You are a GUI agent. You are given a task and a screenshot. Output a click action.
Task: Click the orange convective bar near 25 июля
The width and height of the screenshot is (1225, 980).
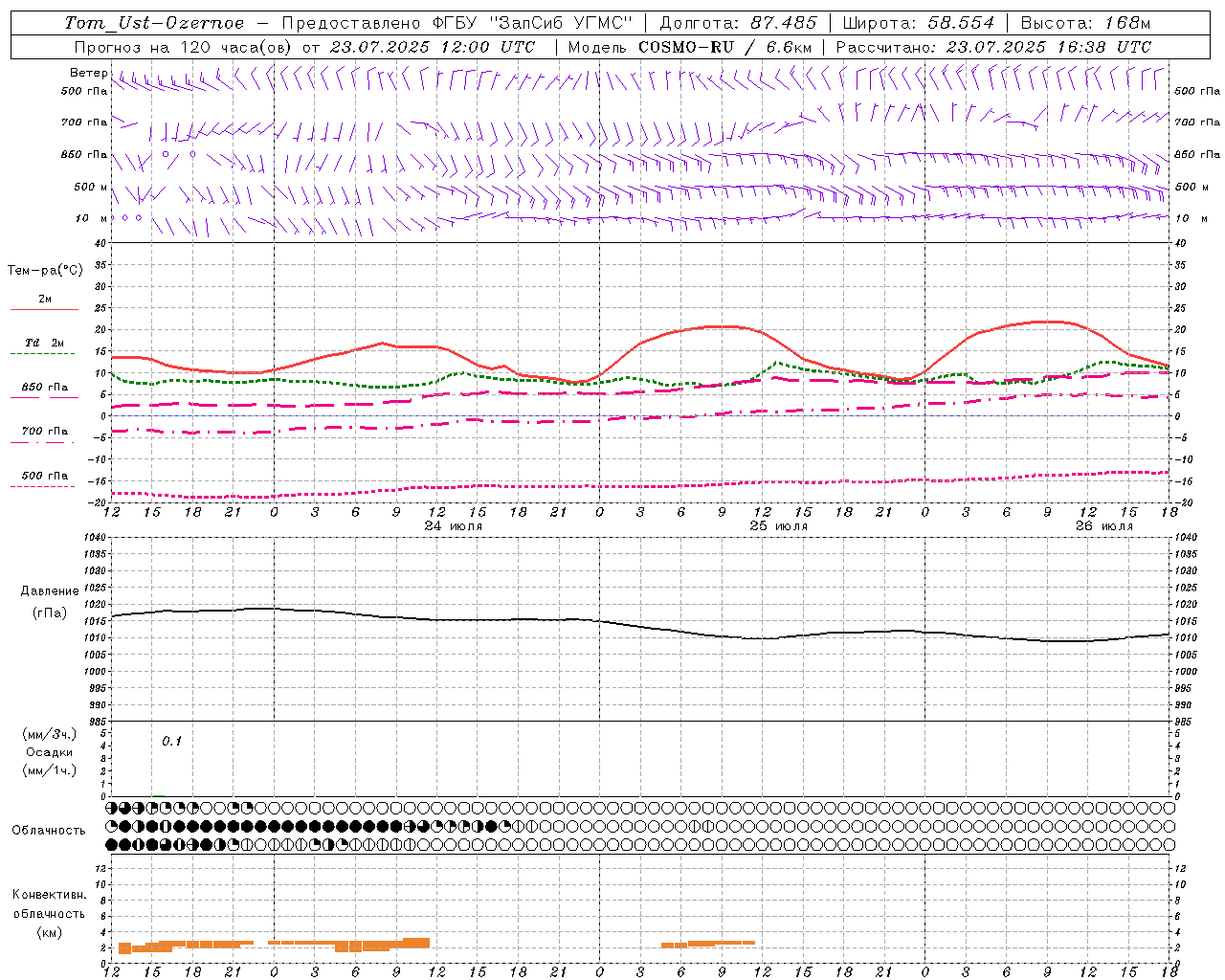[708, 944]
